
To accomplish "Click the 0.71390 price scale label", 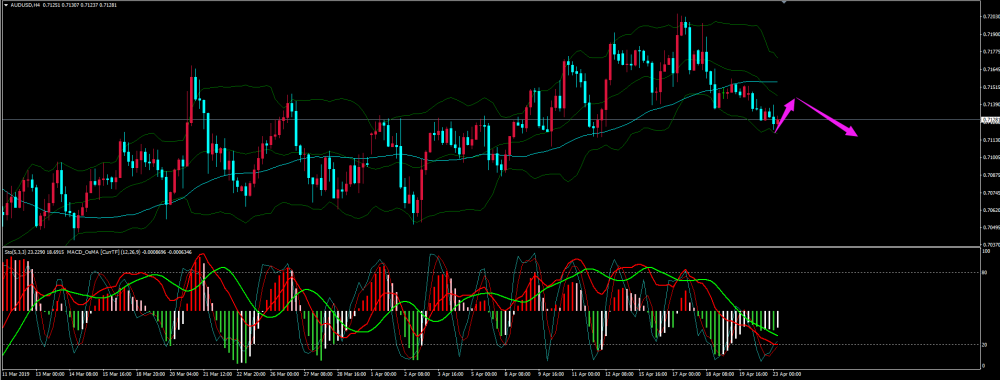I will coord(992,104).
